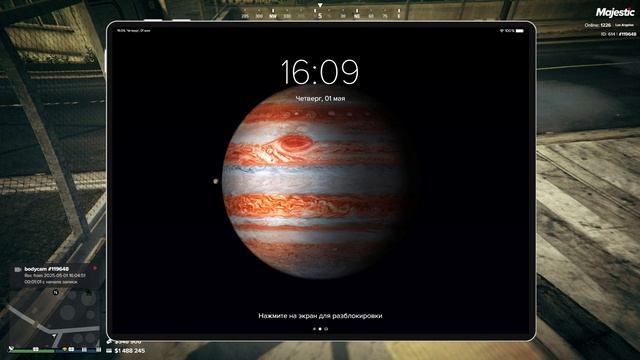This screenshot has width=640, height=360.
Task: Click the 'NW' marker on the compass
Action: click(x=273, y=16)
